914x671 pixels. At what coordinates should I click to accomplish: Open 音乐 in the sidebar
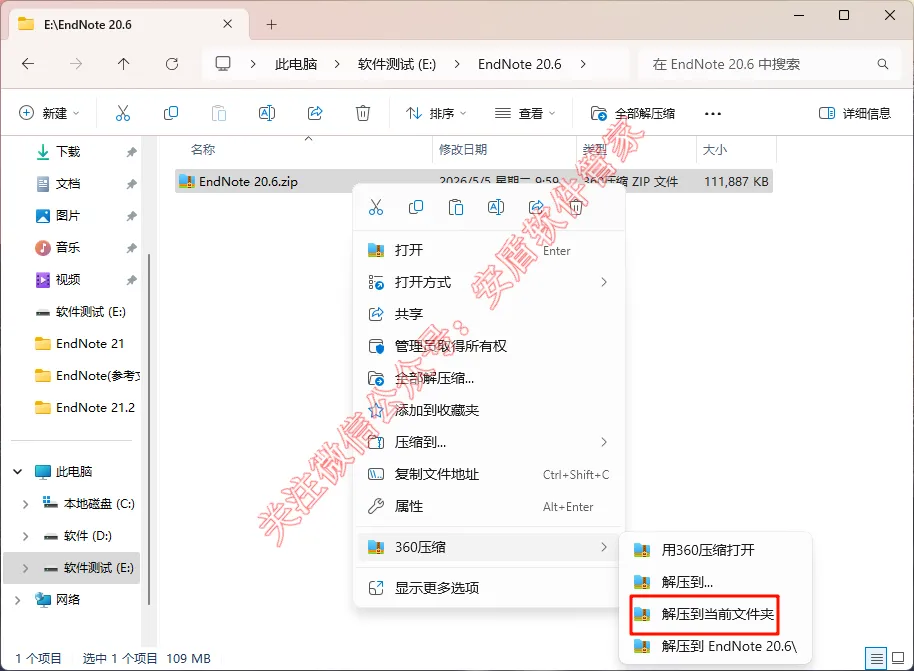[68, 248]
